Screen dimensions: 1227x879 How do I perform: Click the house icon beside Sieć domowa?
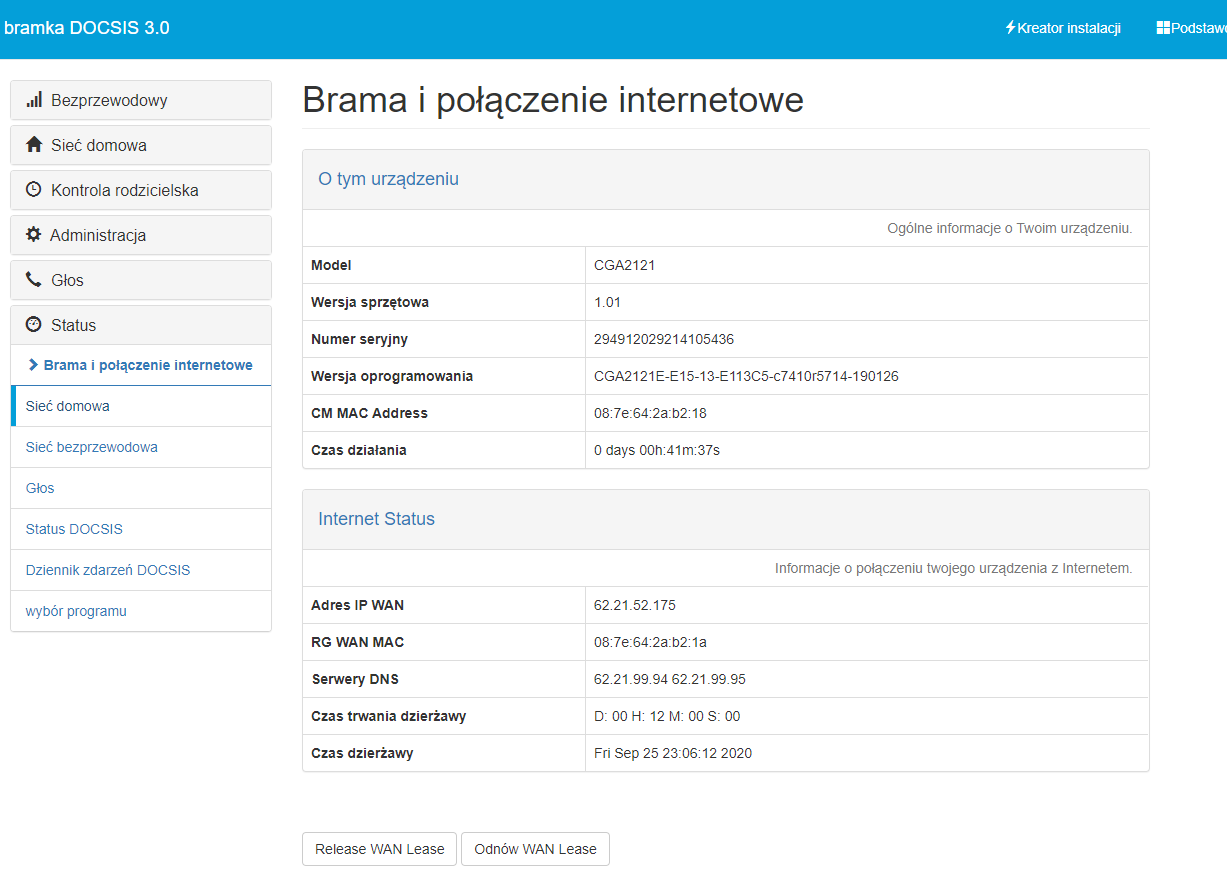tap(34, 145)
